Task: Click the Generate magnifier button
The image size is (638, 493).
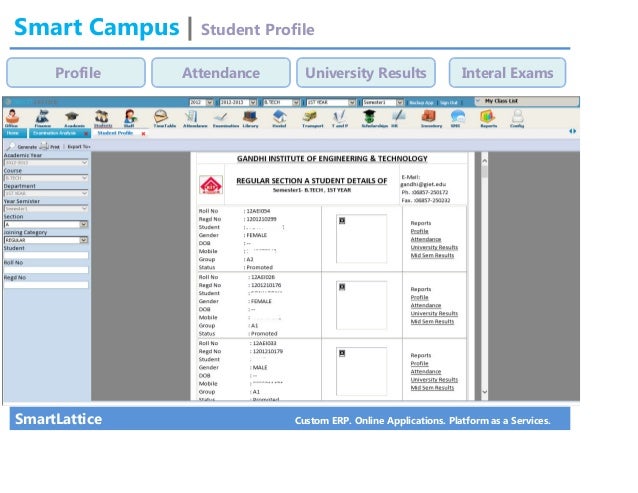Action: coord(23,146)
